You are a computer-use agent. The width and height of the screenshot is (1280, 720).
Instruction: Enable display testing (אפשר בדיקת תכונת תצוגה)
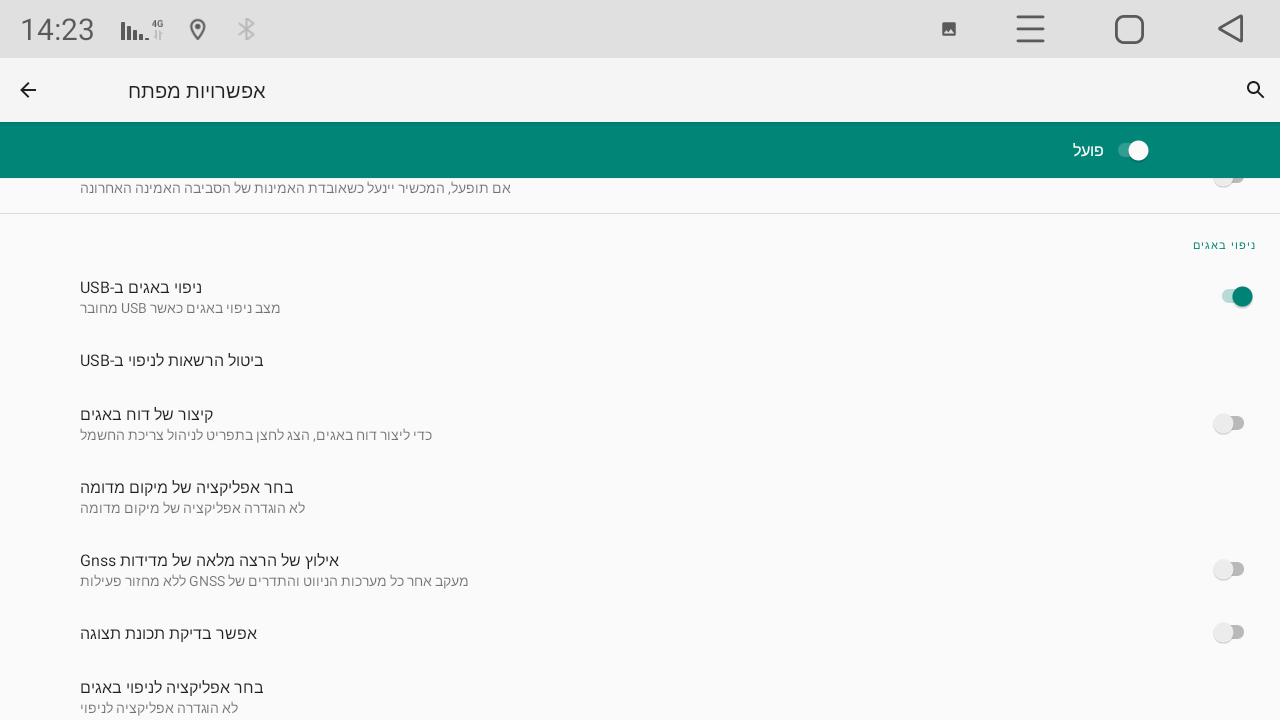click(x=1229, y=633)
